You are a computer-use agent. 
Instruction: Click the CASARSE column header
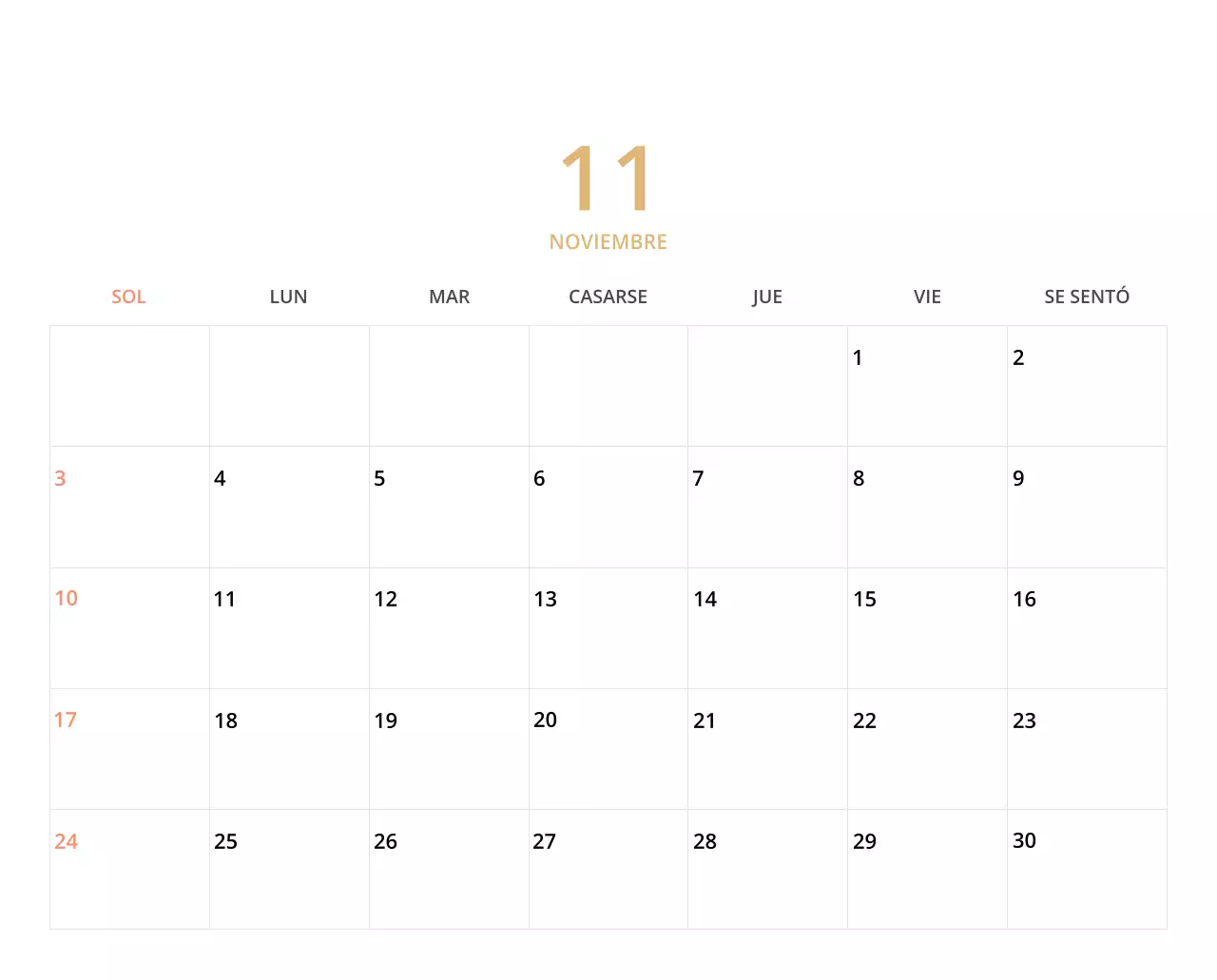(608, 297)
